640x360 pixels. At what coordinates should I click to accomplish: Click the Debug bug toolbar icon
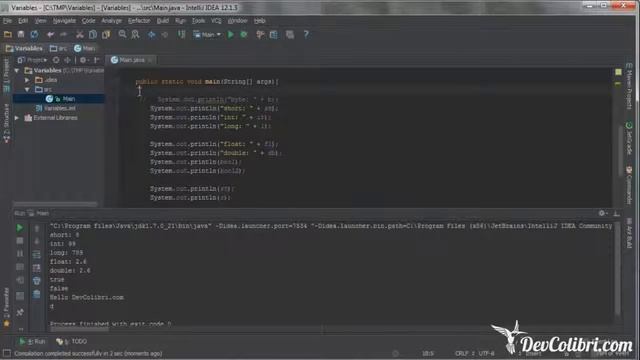click(244, 35)
